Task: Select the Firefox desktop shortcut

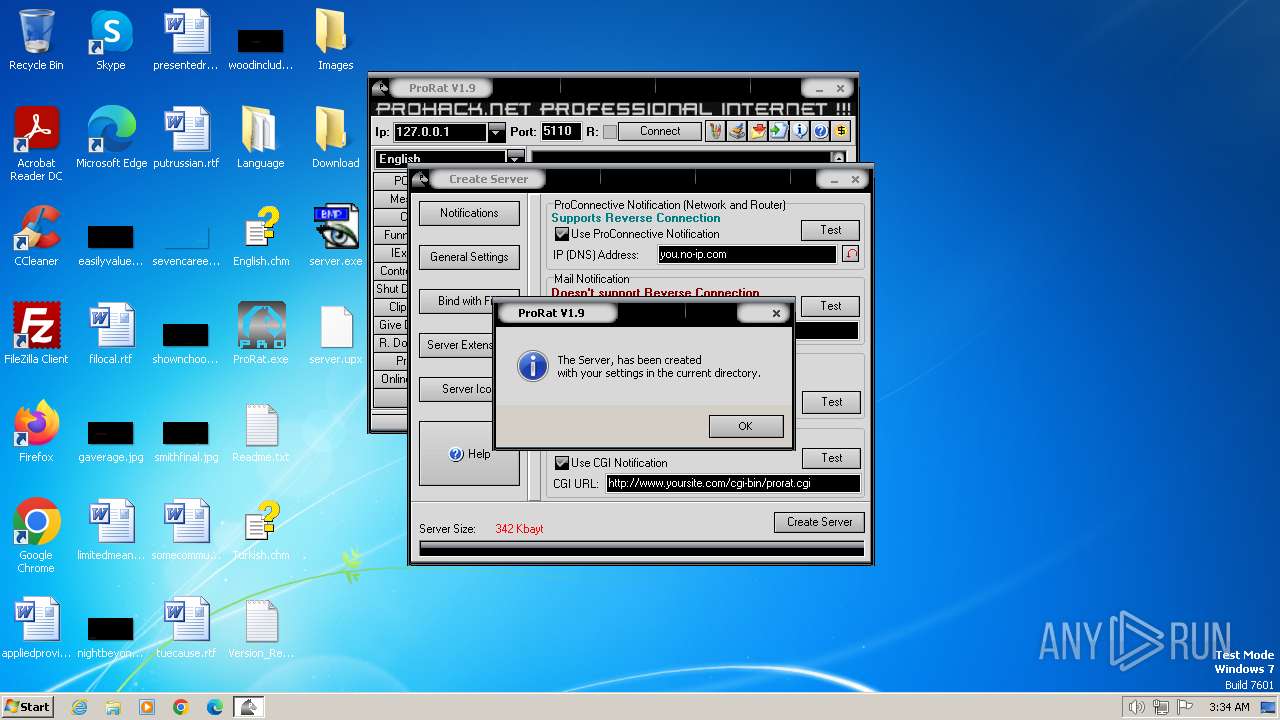Action: pyautogui.click(x=36, y=432)
